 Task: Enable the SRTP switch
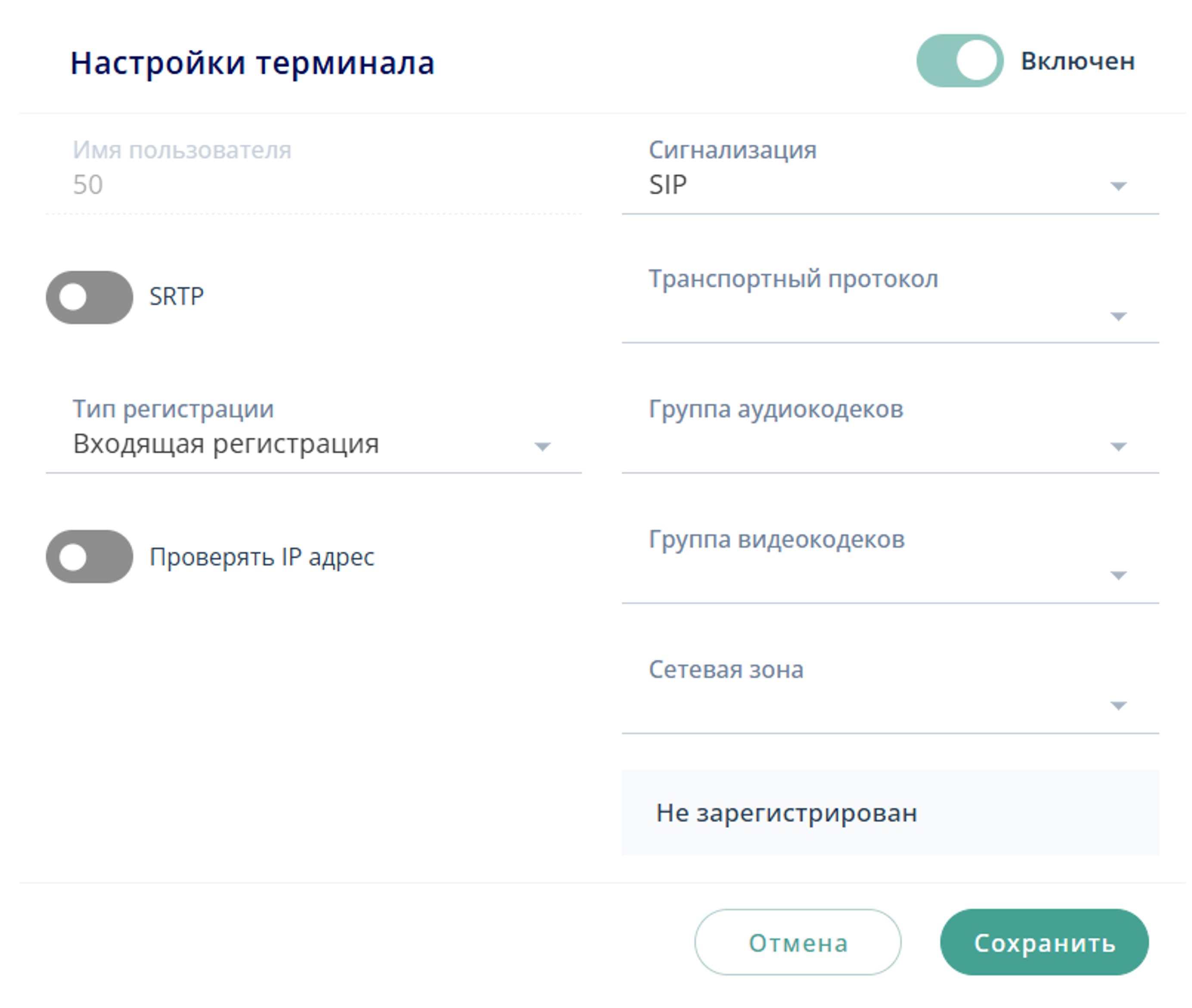(x=89, y=297)
